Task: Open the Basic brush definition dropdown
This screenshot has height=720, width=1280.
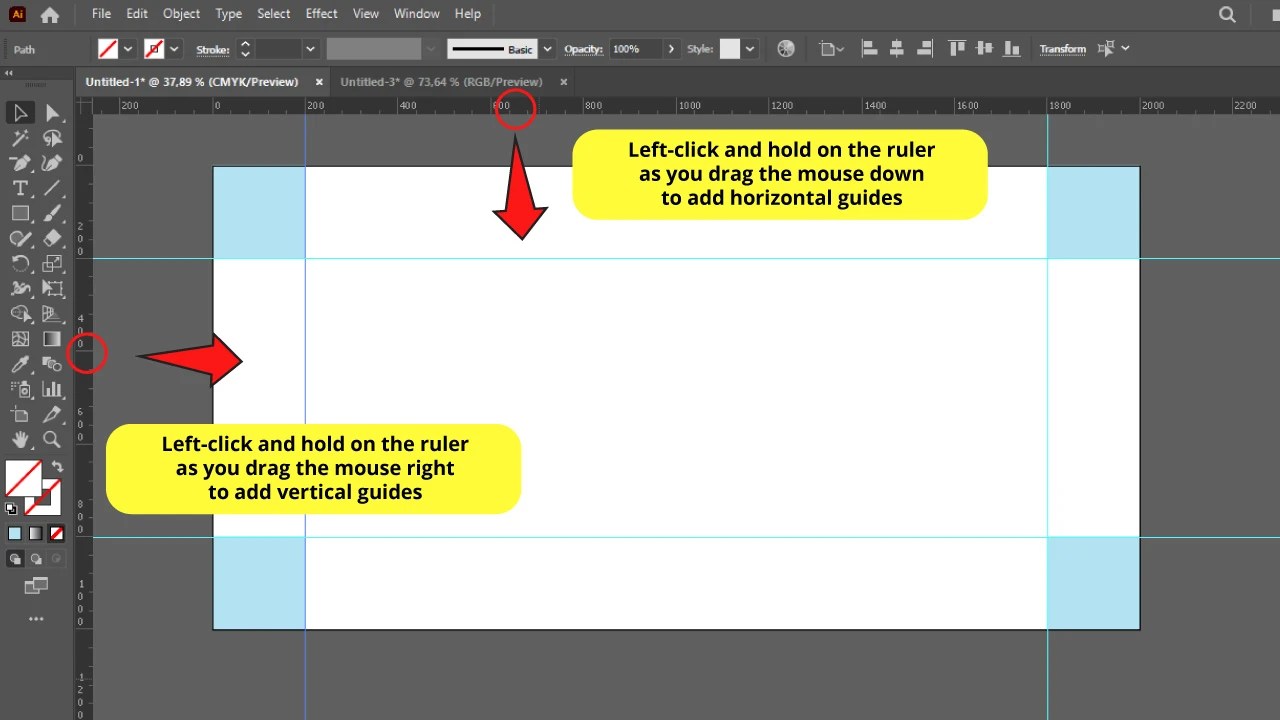Action: click(x=546, y=48)
